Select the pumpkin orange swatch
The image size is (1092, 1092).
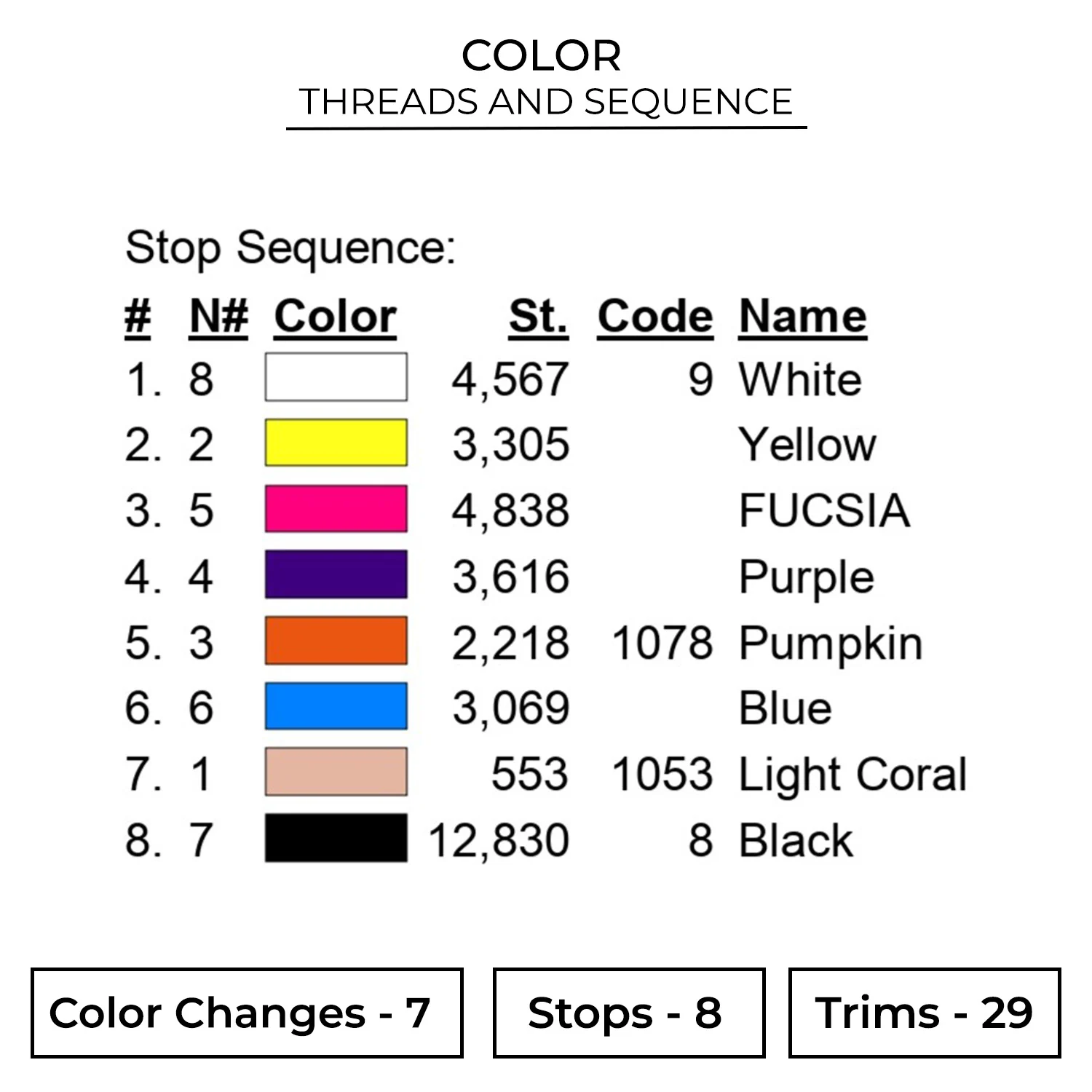click(x=336, y=641)
